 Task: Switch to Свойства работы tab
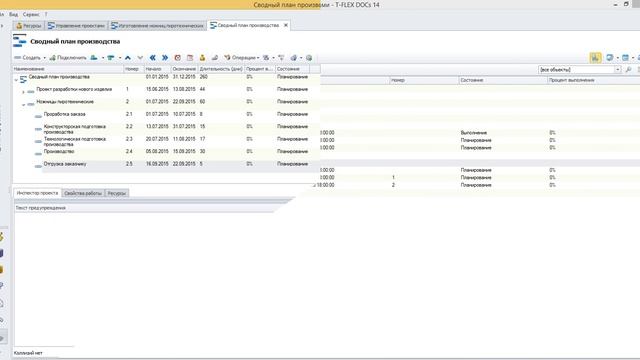(83, 193)
